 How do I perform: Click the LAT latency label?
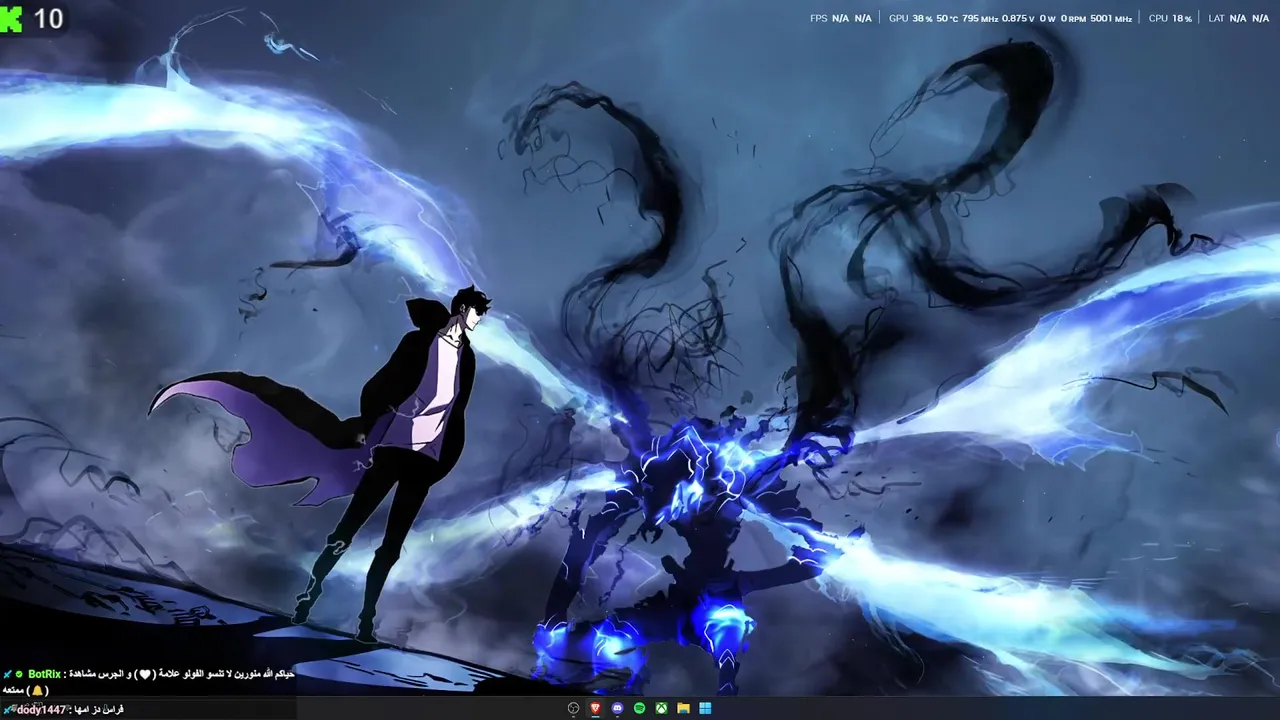[1216, 18]
